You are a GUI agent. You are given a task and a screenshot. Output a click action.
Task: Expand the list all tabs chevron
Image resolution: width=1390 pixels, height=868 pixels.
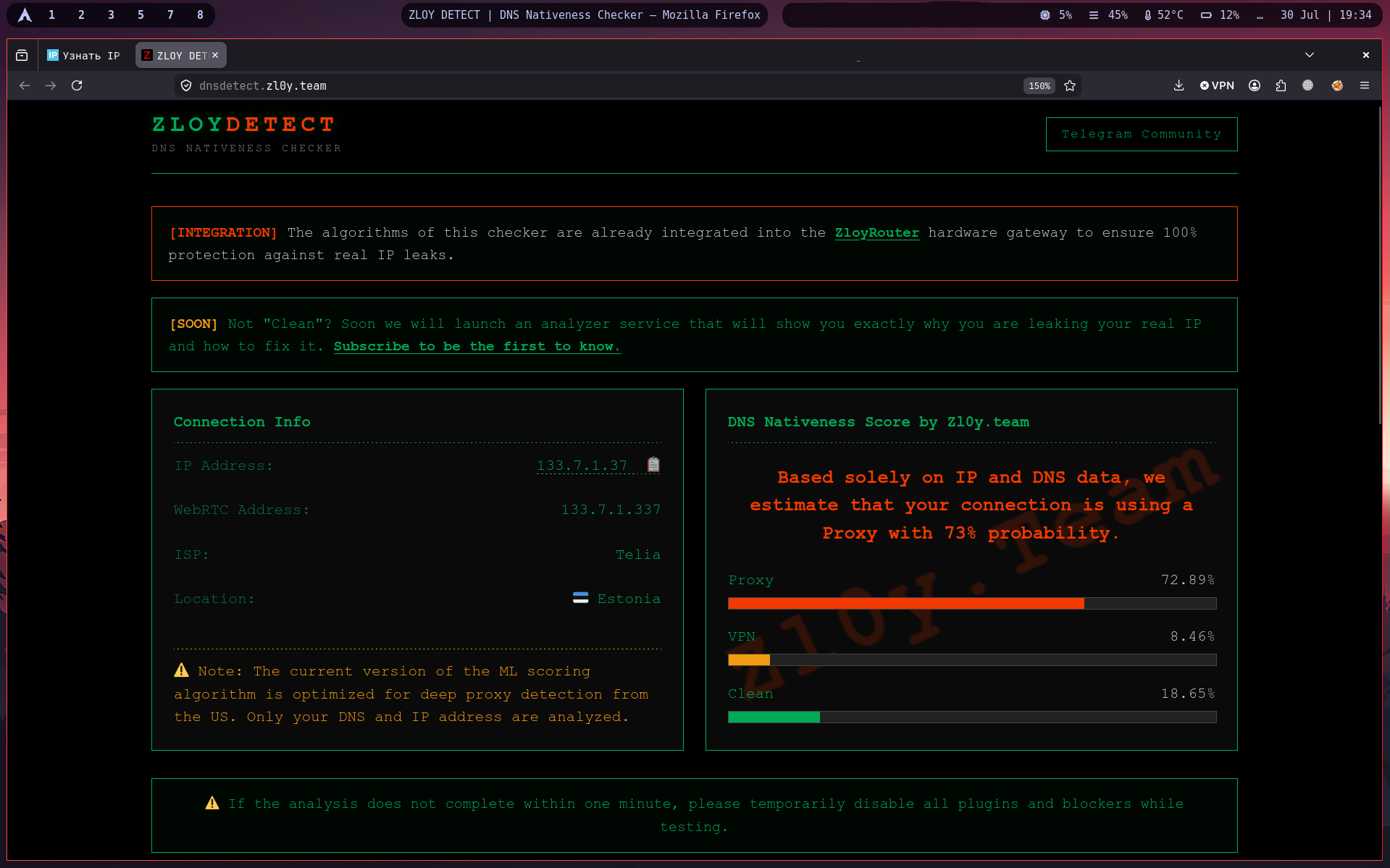(x=1310, y=55)
